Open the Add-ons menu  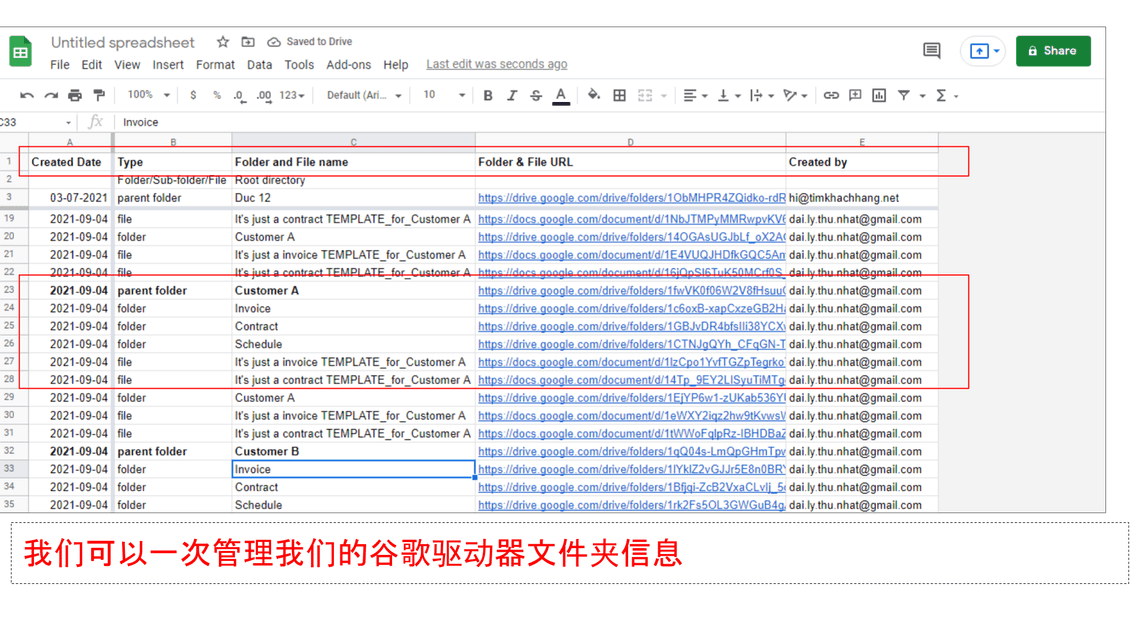pos(348,64)
